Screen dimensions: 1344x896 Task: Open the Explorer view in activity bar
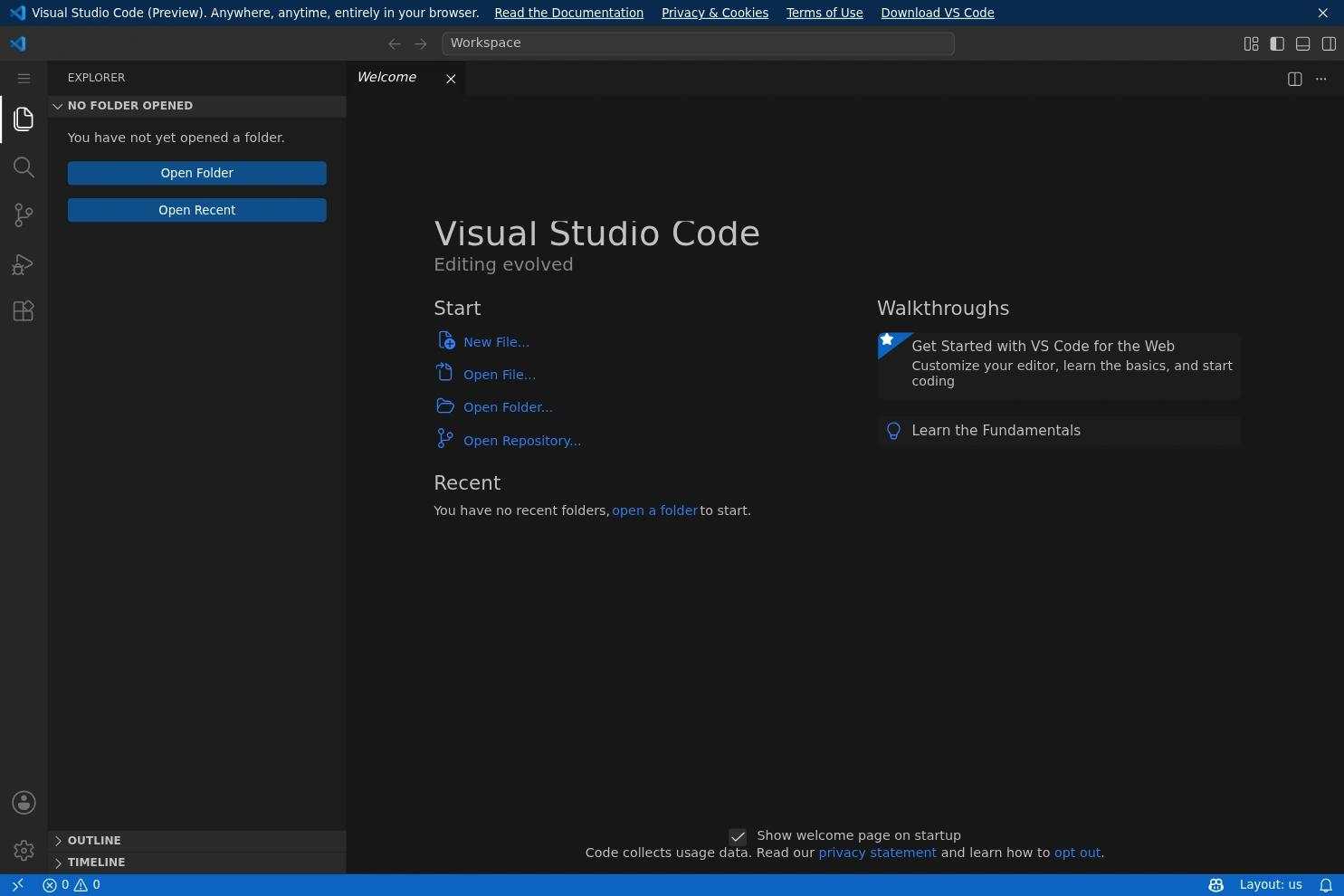point(24,119)
